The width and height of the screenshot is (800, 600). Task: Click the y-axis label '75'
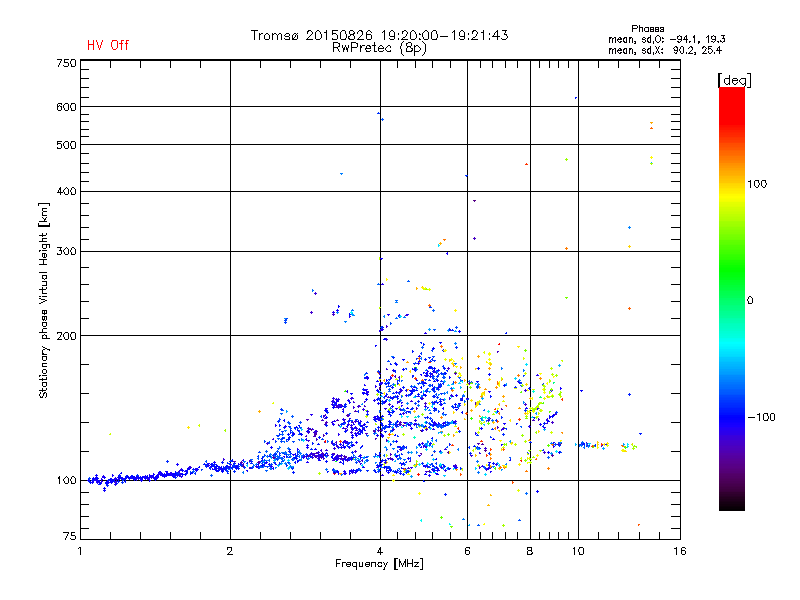(x=70, y=536)
